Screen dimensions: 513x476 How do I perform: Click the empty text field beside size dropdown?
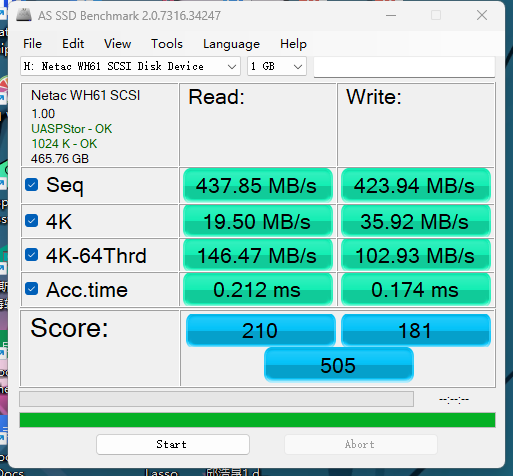point(404,67)
